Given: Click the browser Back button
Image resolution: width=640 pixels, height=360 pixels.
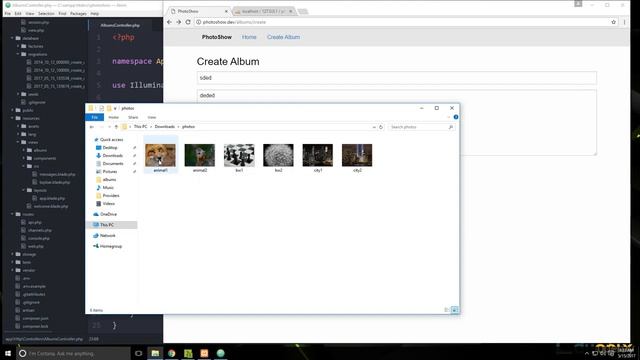Looking at the screenshot, I should pos(169,22).
